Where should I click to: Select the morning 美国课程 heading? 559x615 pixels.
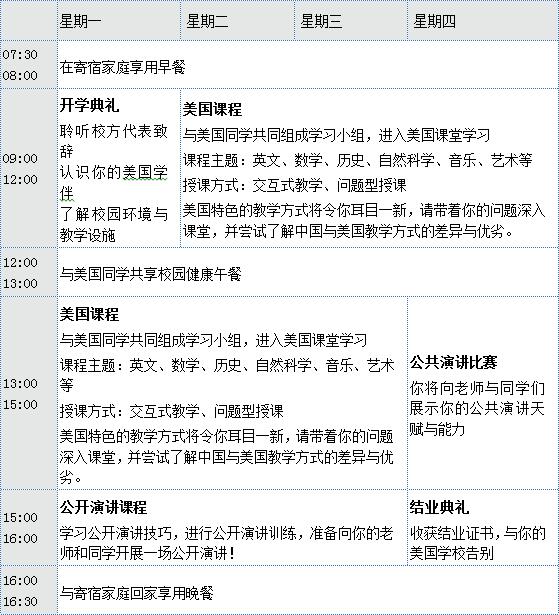(x=212, y=109)
